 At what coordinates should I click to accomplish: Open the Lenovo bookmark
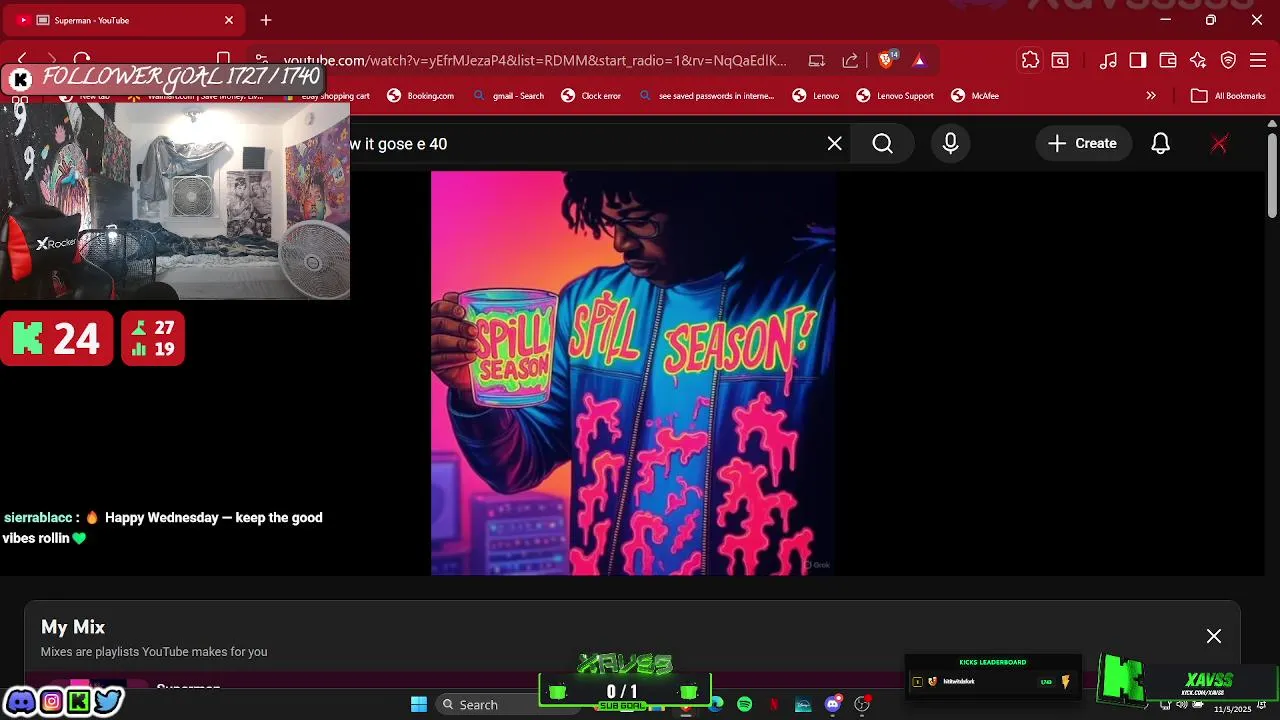point(816,96)
